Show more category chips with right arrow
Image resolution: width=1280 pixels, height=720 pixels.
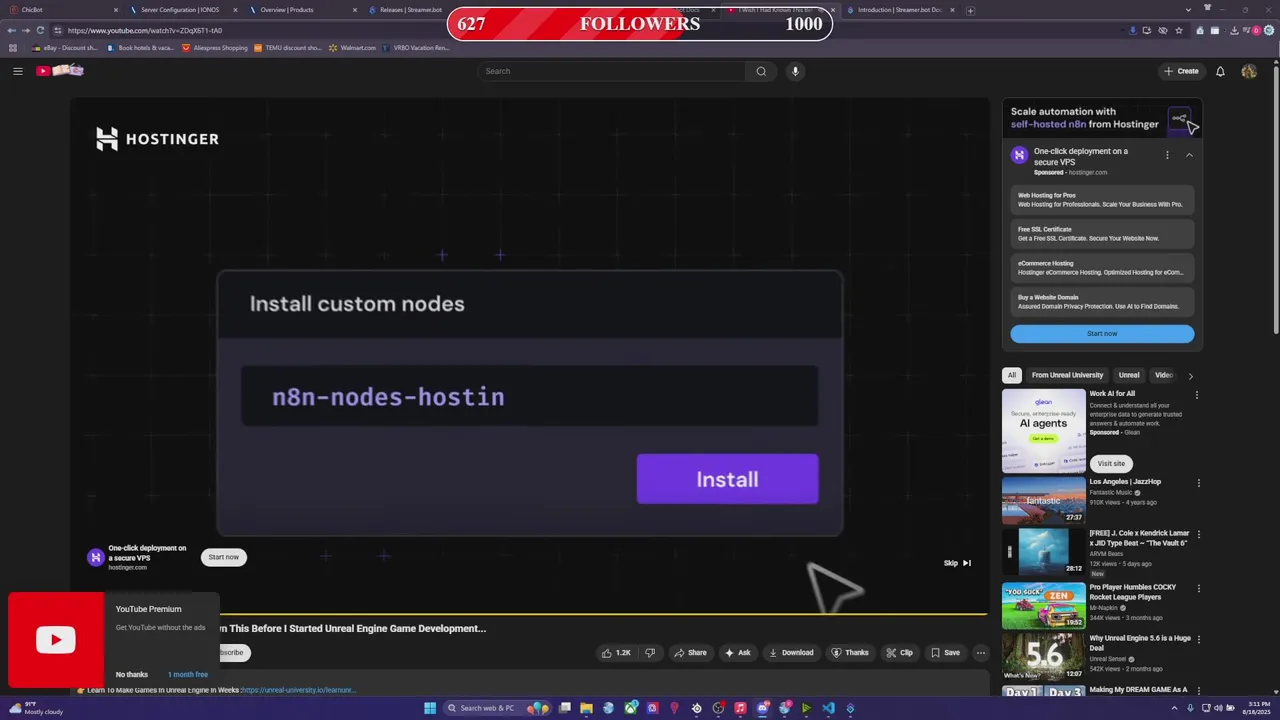click(x=1190, y=376)
